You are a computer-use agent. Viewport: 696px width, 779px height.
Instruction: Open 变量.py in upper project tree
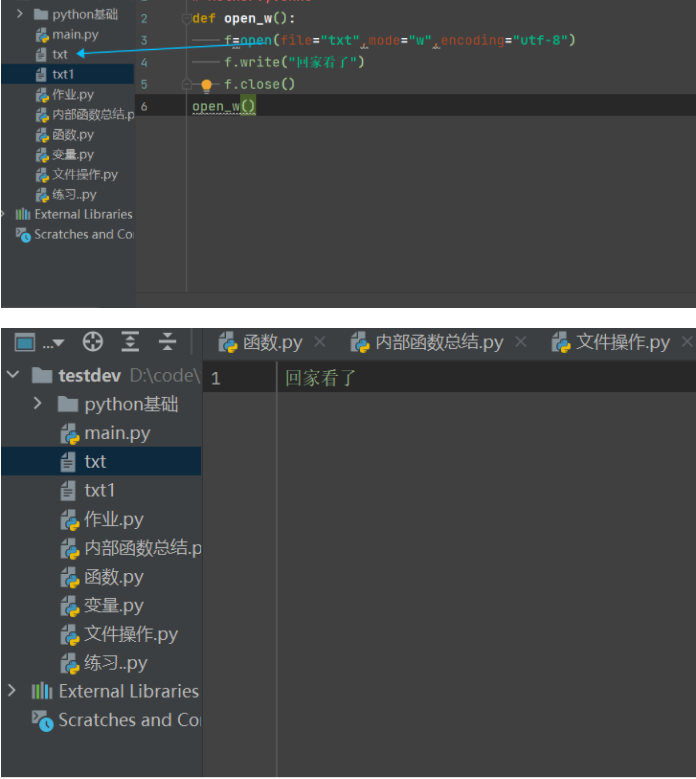(x=65, y=155)
